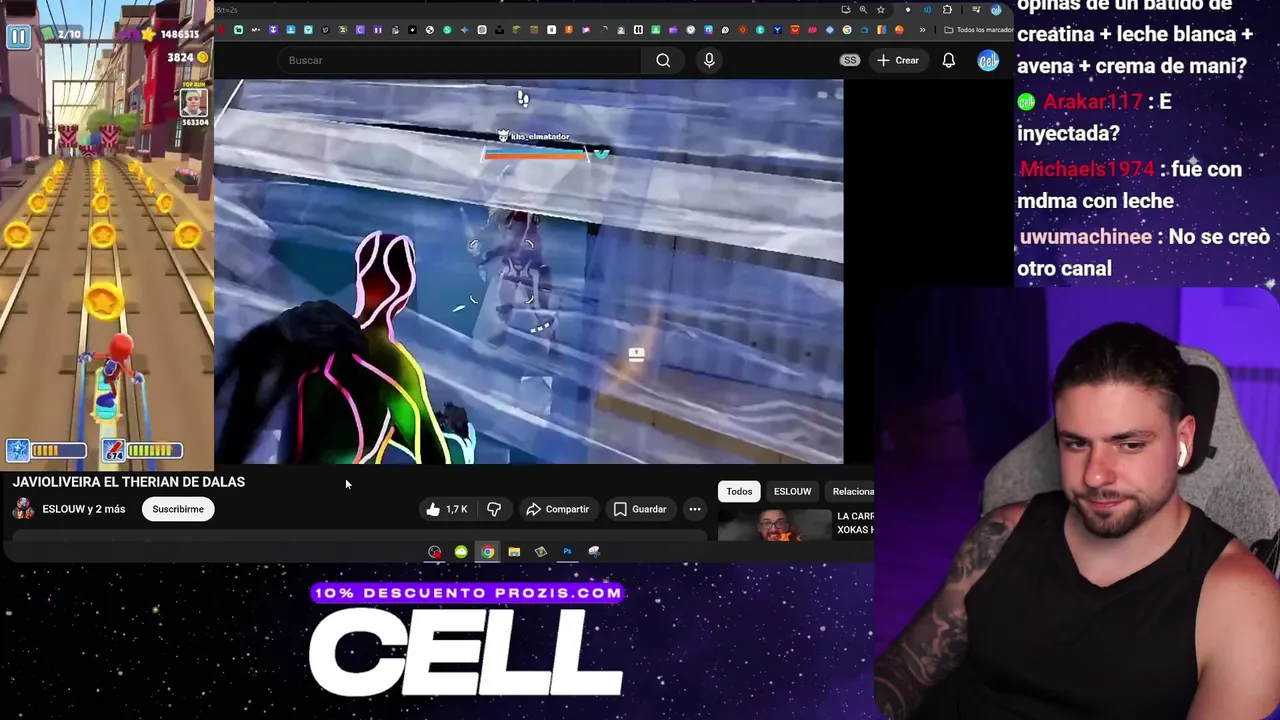Select the Todos filter chip
Viewport: 1280px width, 720px height.
tap(739, 491)
